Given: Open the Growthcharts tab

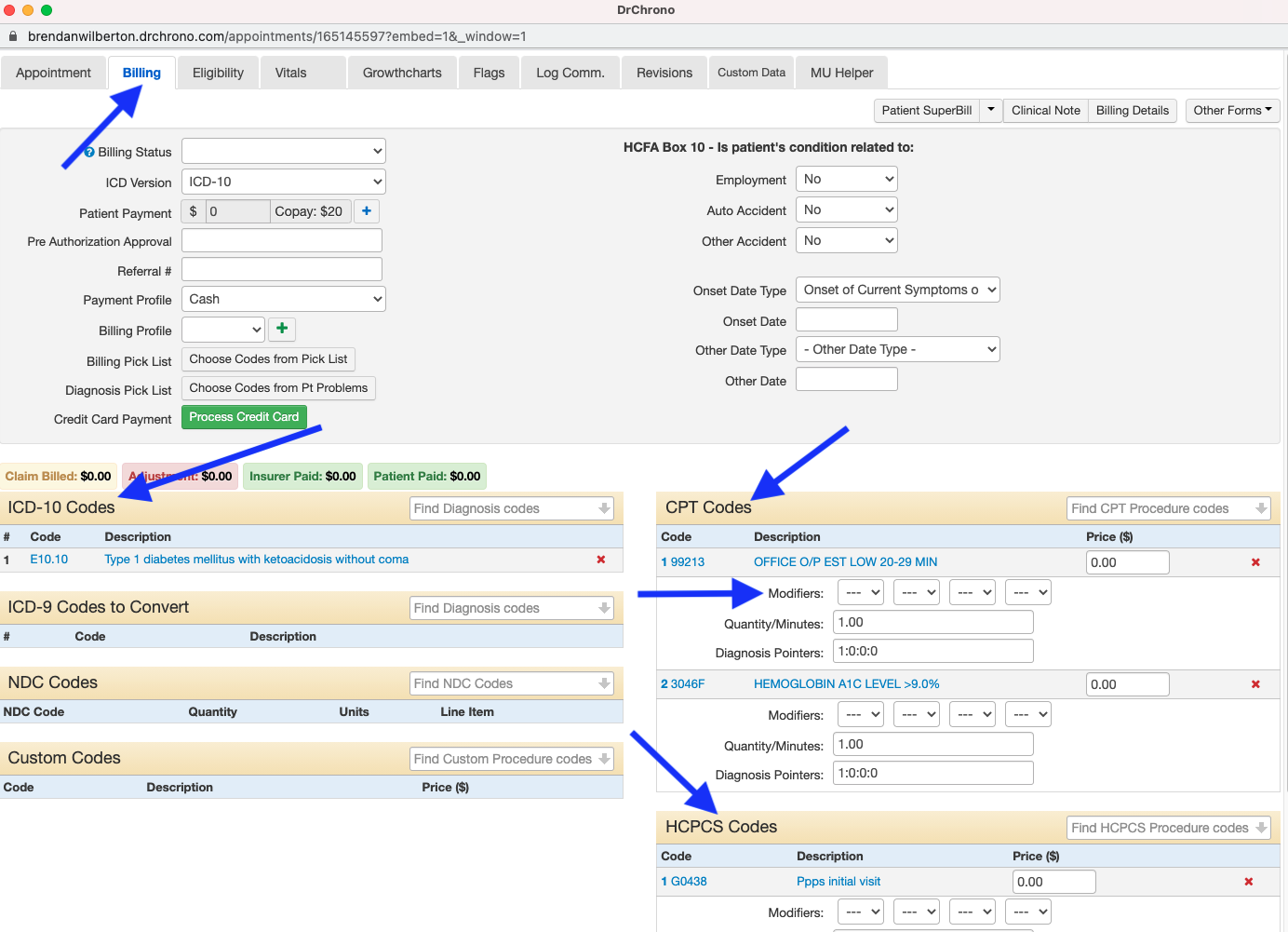Looking at the screenshot, I should [402, 73].
